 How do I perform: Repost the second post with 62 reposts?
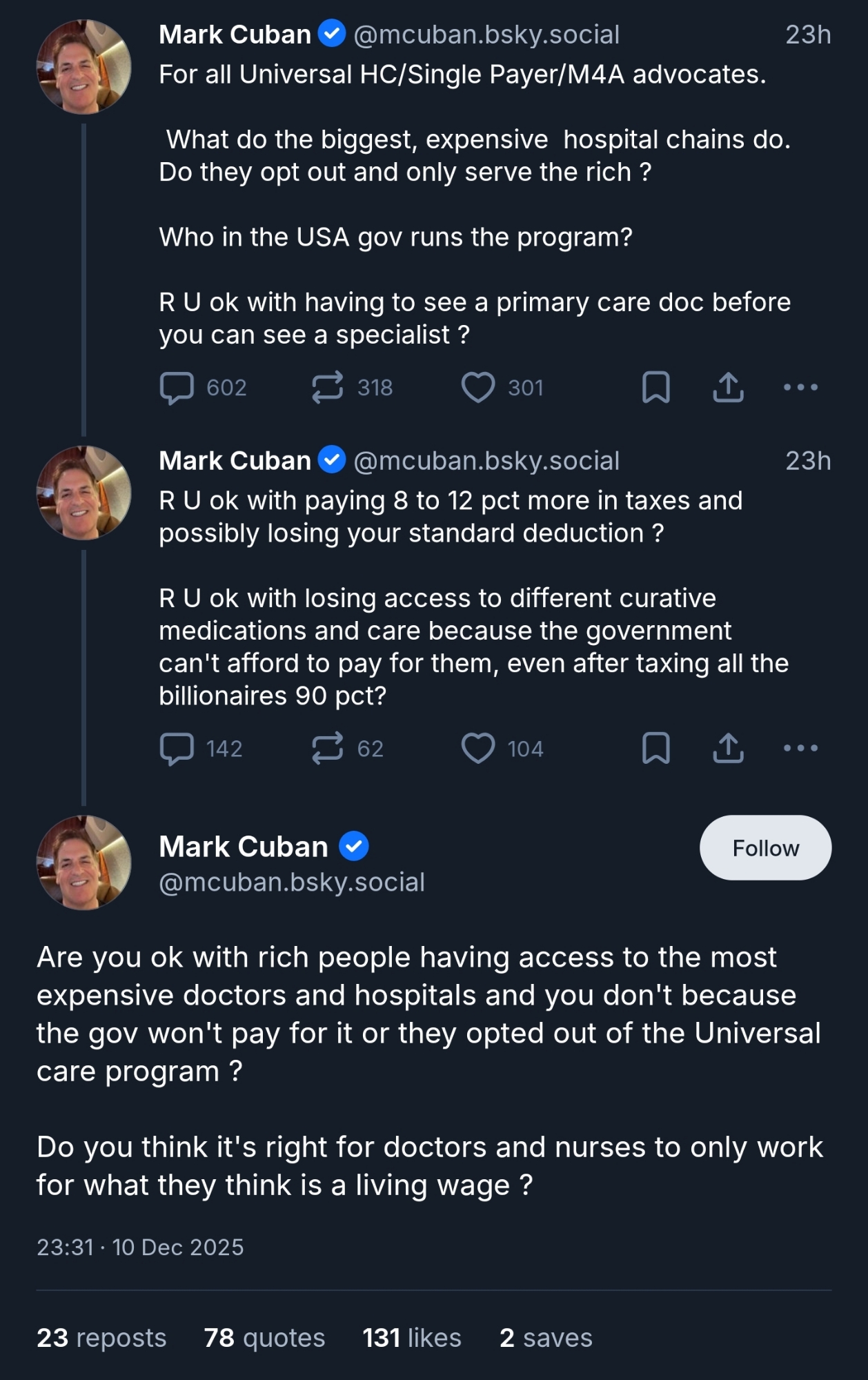[x=327, y=749]
